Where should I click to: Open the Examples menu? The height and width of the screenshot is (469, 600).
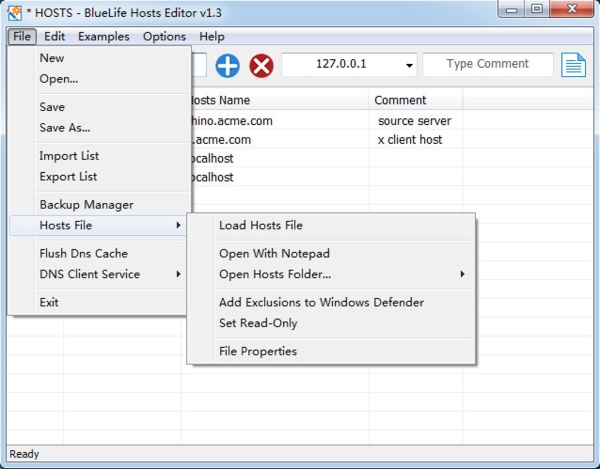point(104,36)
